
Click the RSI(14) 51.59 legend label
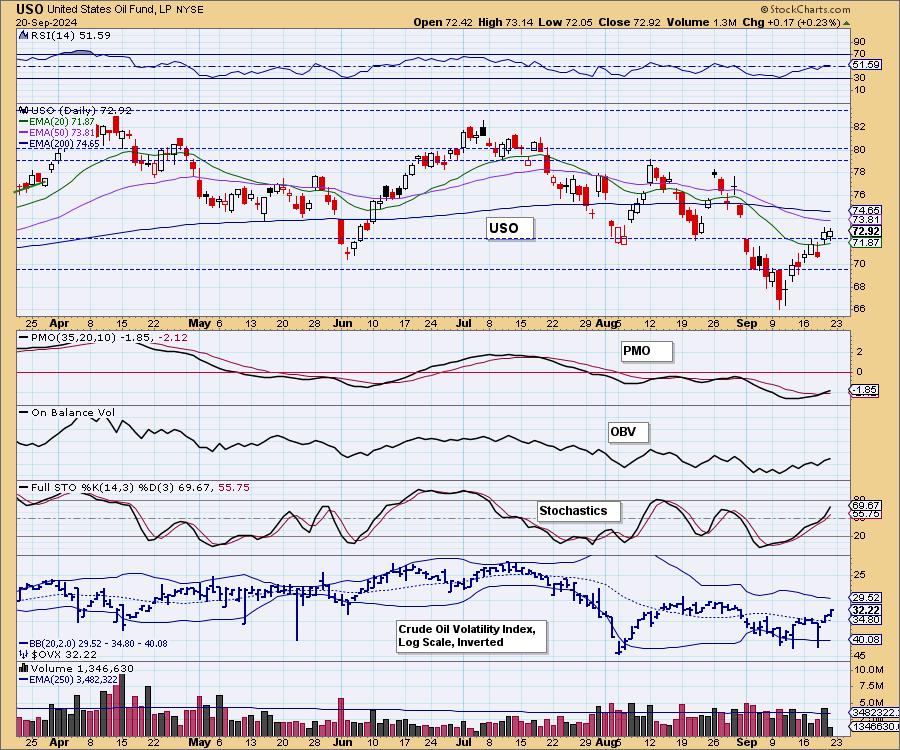69,35
